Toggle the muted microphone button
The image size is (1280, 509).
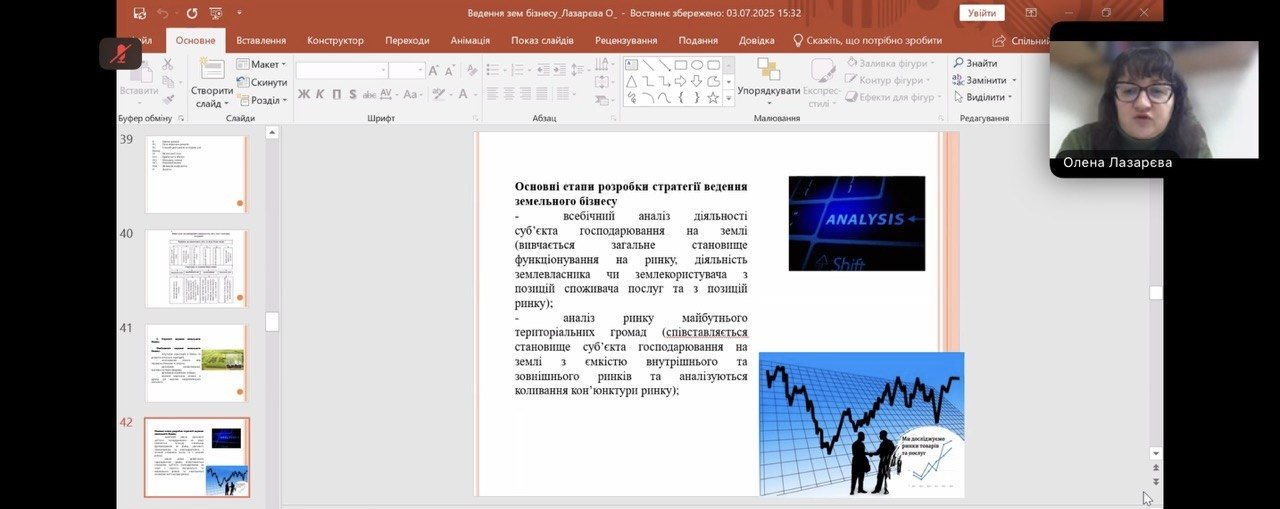click(x=120, y=53)
